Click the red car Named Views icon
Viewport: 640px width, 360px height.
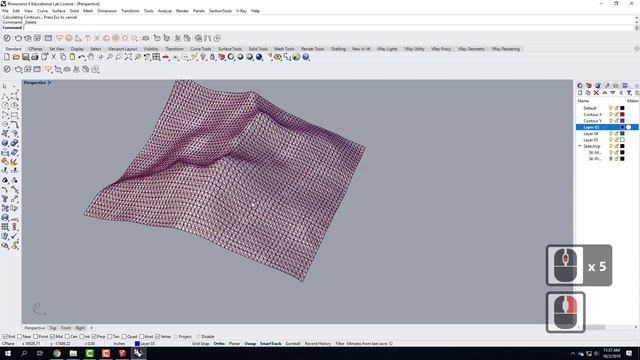166,57
